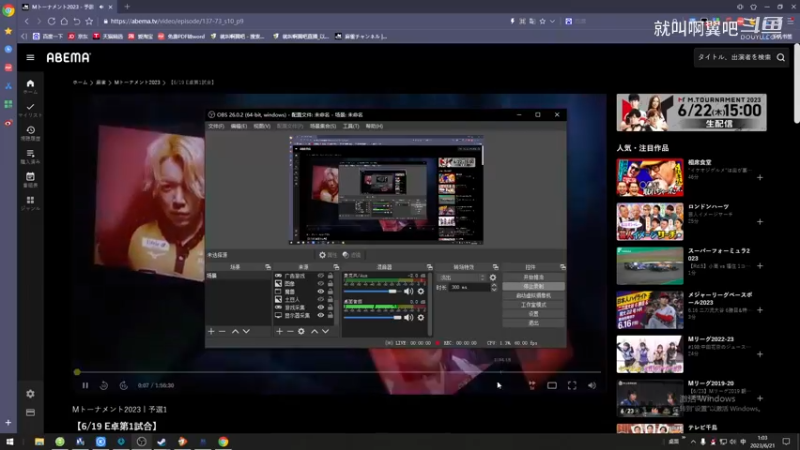800x450 pixels.
Task: Mute the lower audio mixer channel in OBS
Action: pos(408,317)
